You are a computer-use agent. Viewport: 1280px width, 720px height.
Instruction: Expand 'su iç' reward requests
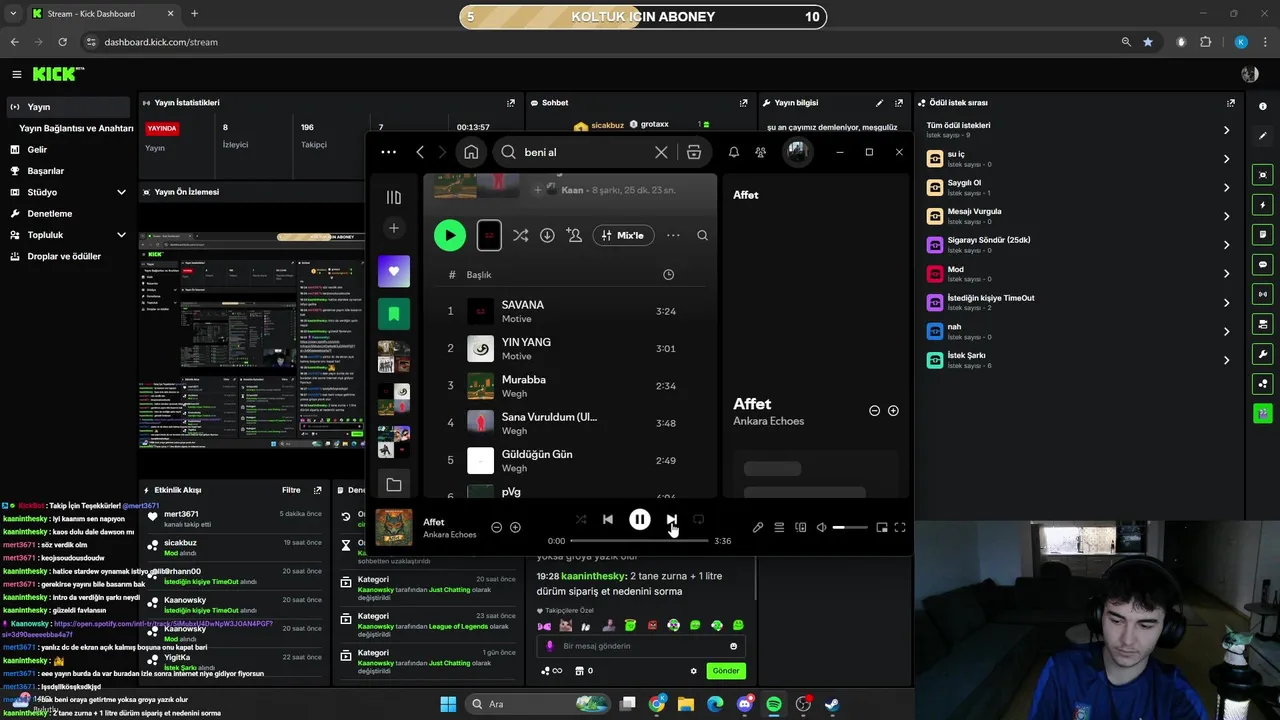[1226, 159]
